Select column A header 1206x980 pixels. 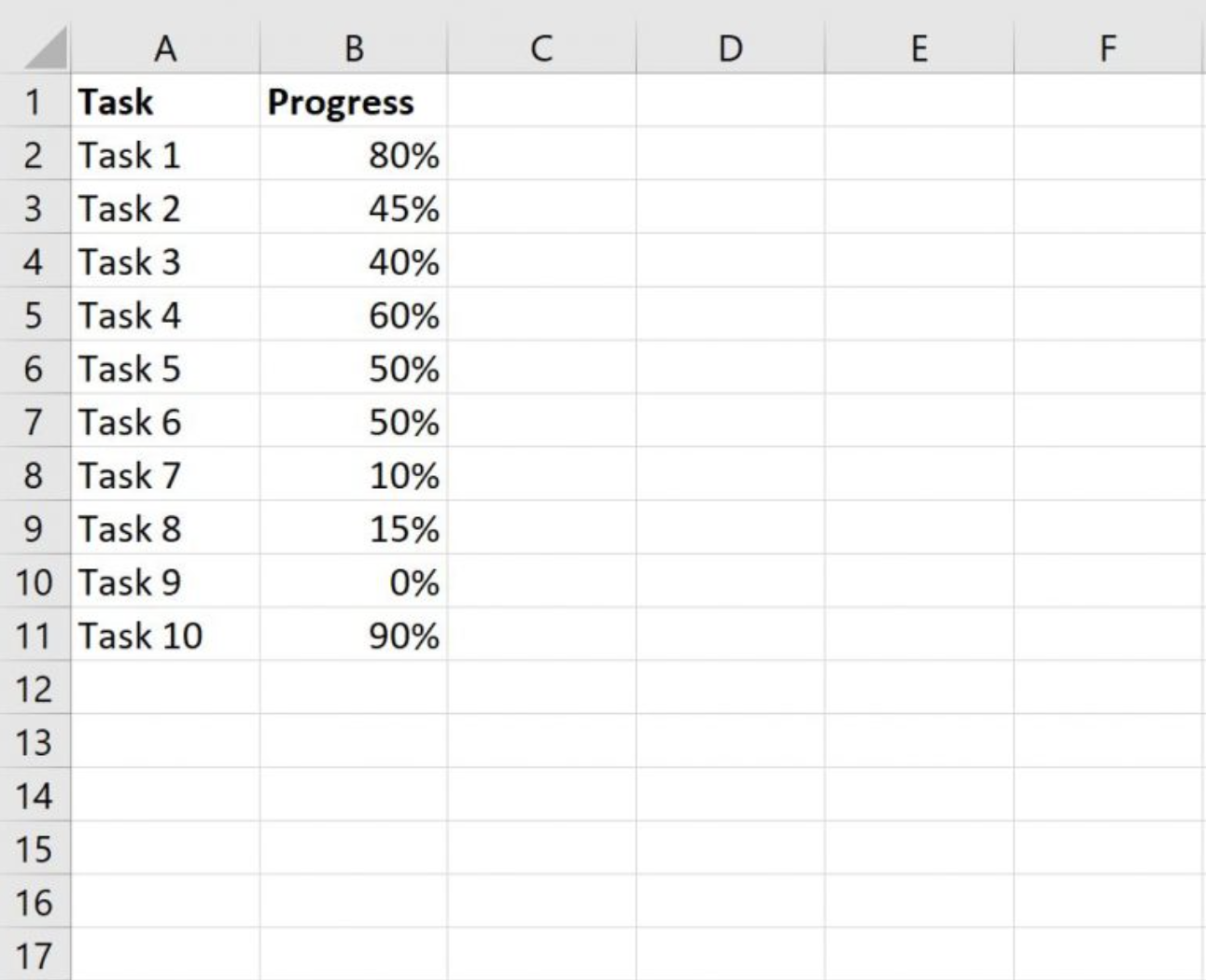coord(165,49)
